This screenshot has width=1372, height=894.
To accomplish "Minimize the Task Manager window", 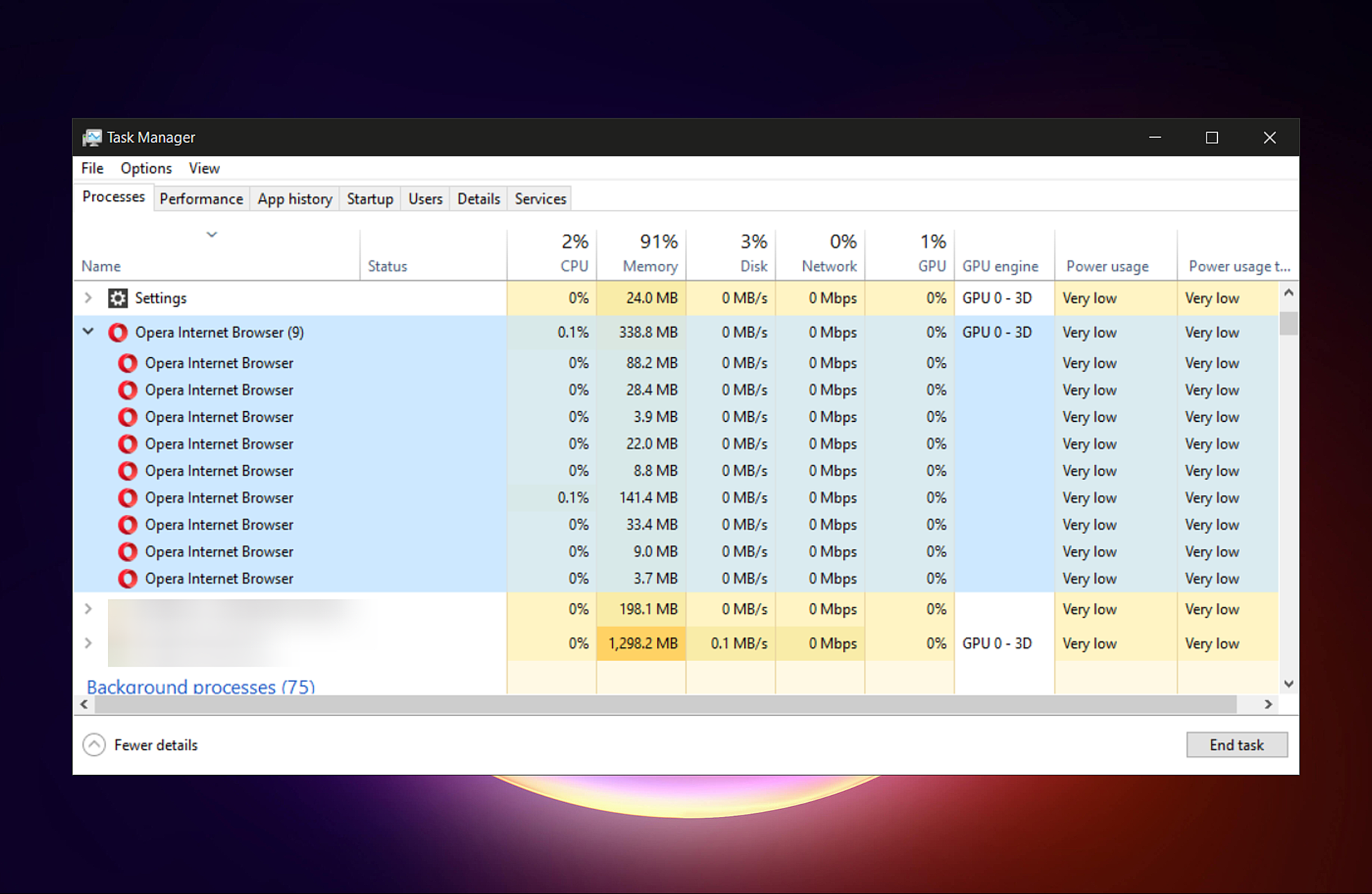I will (1155, 137).
